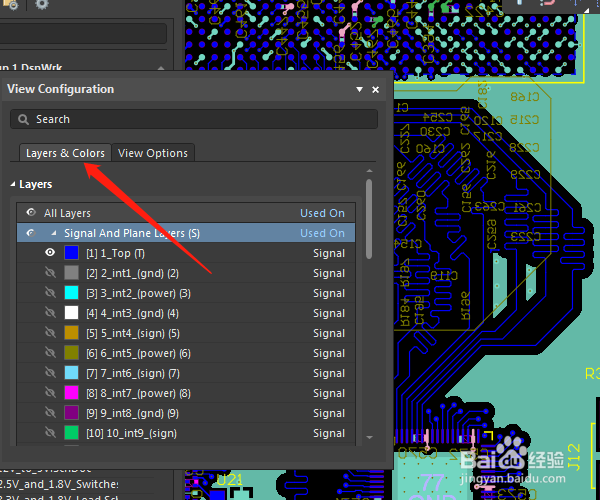Close the View Configuration panel
The width and height of the screenshot is (600, 500).
(375, 90)
